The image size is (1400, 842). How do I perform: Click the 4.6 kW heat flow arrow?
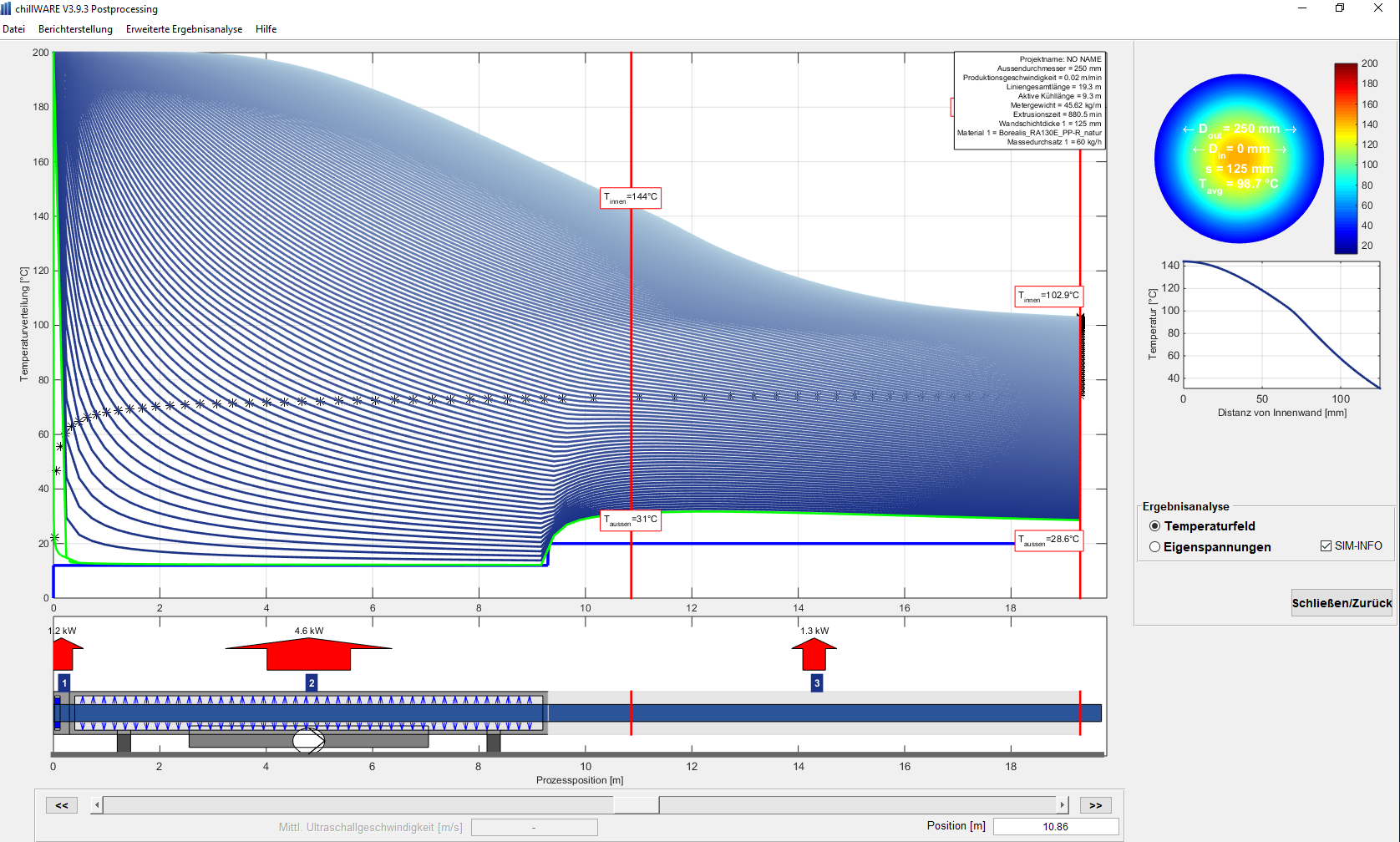(308, 654)
